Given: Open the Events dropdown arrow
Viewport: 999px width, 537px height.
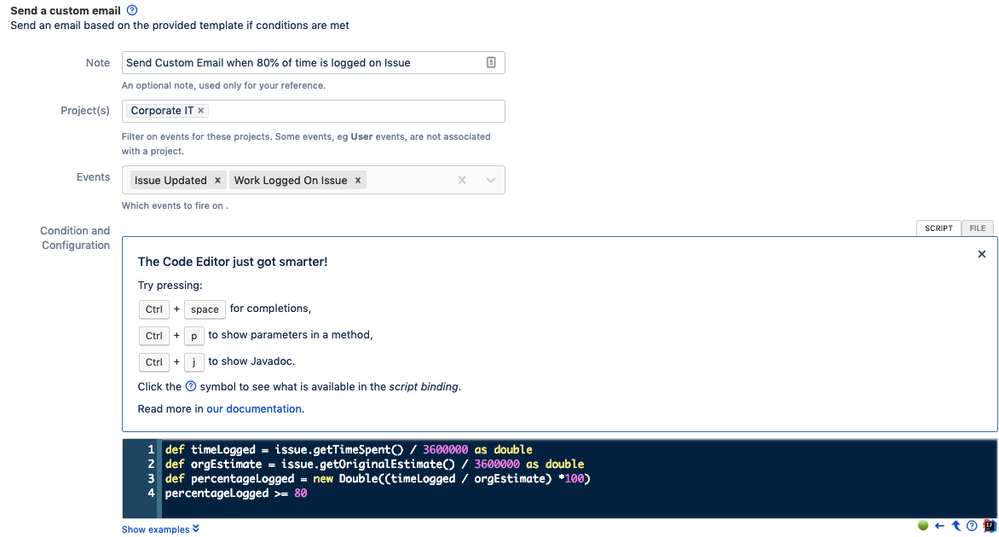Looking at the screenshot, I should click(x=491, y=180).
